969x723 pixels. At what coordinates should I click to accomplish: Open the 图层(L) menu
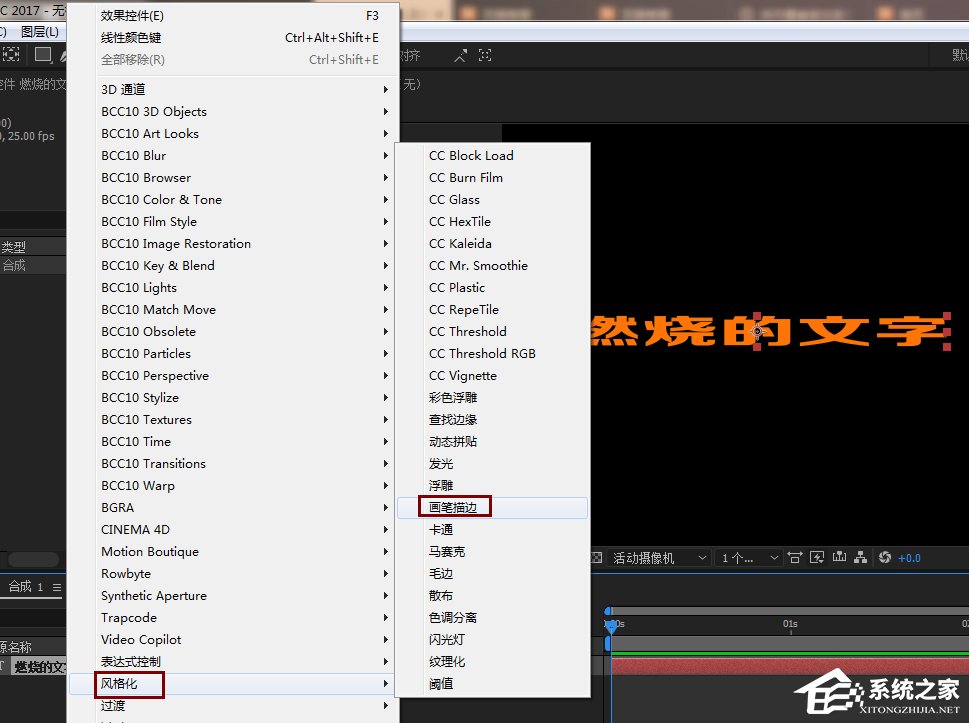click(x=40, y=32)
